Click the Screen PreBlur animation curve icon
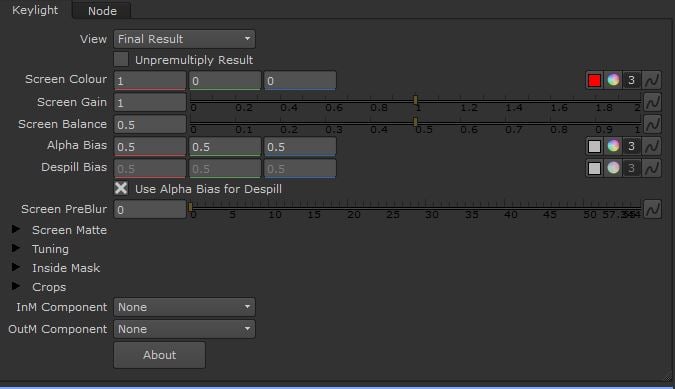The width and height of the screenshot is (675, 389). tap(652, 210)
